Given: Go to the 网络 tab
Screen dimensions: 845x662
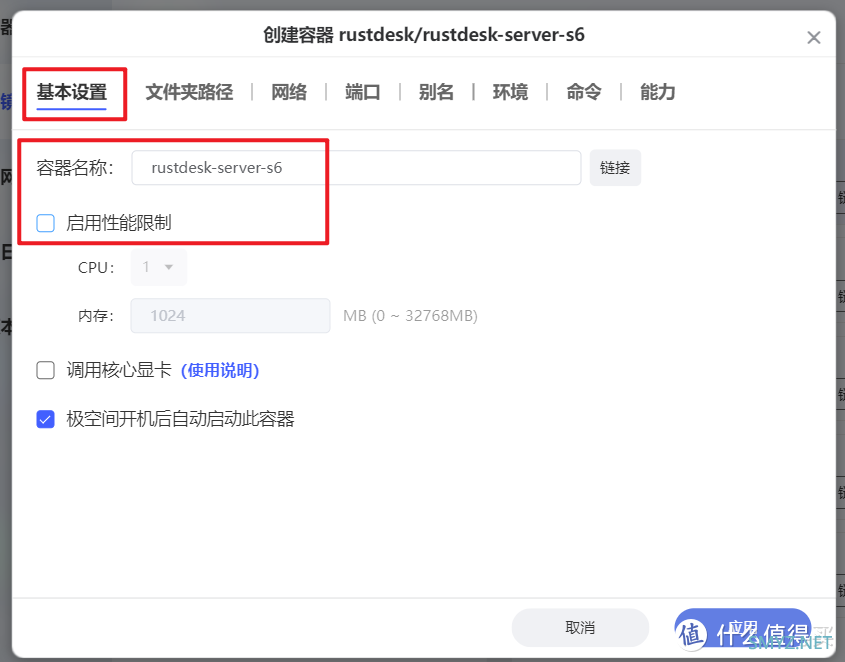Looking at the screenshot, I should tap(289, 92).
